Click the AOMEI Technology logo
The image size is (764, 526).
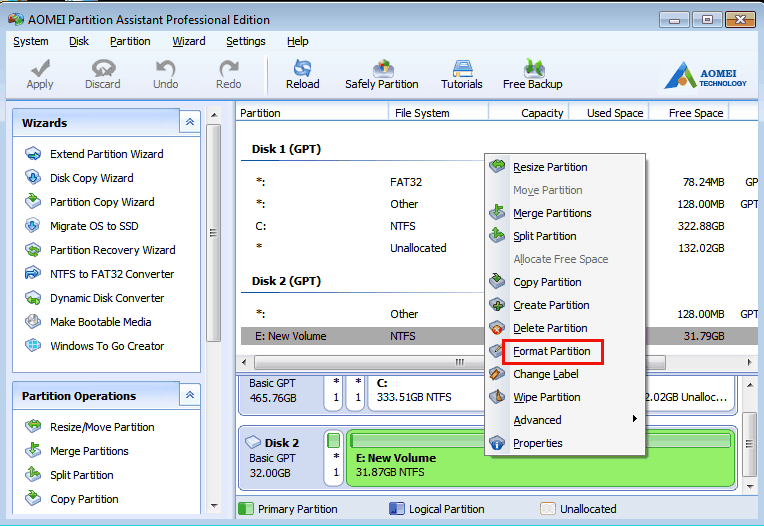[x=706, y=75]
